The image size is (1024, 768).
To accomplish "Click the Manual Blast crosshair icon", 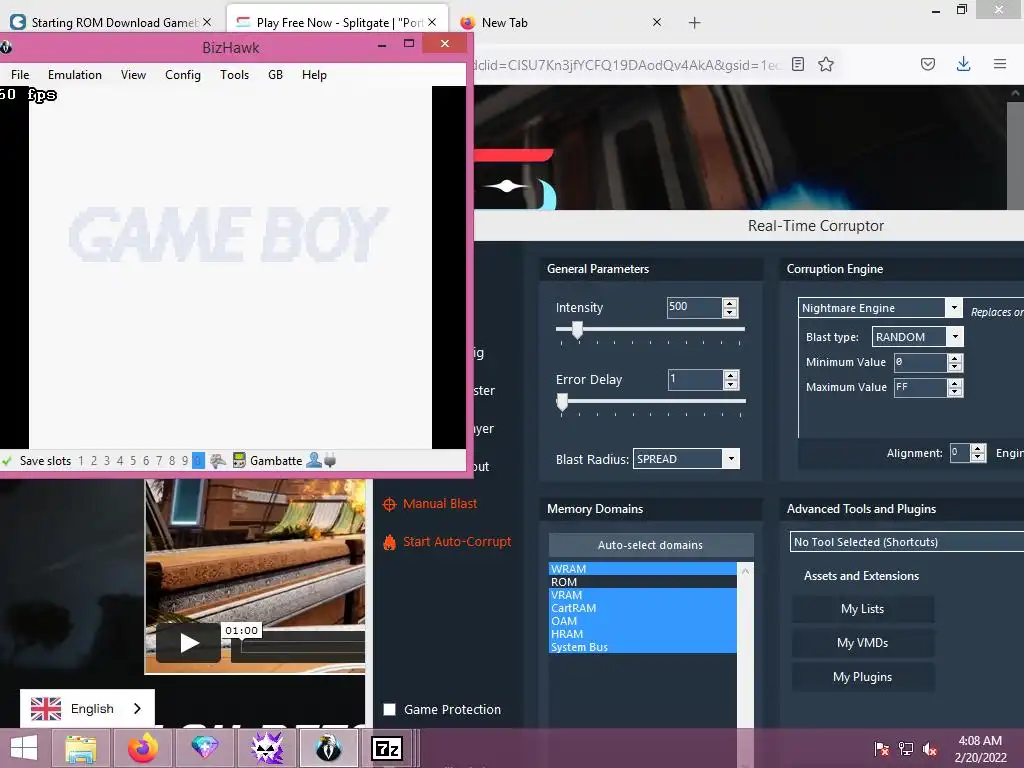I will pyautogui.click(x=389, y=504).
